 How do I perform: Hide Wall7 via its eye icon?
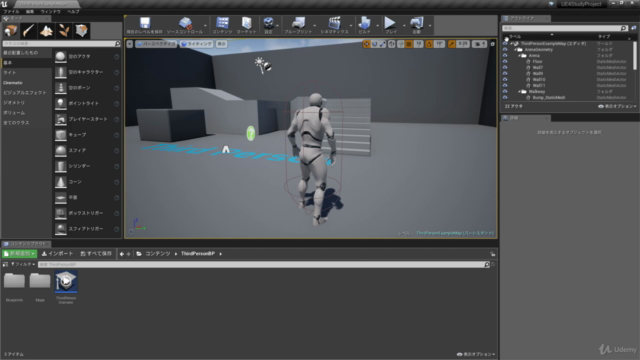tap(505, 68)
